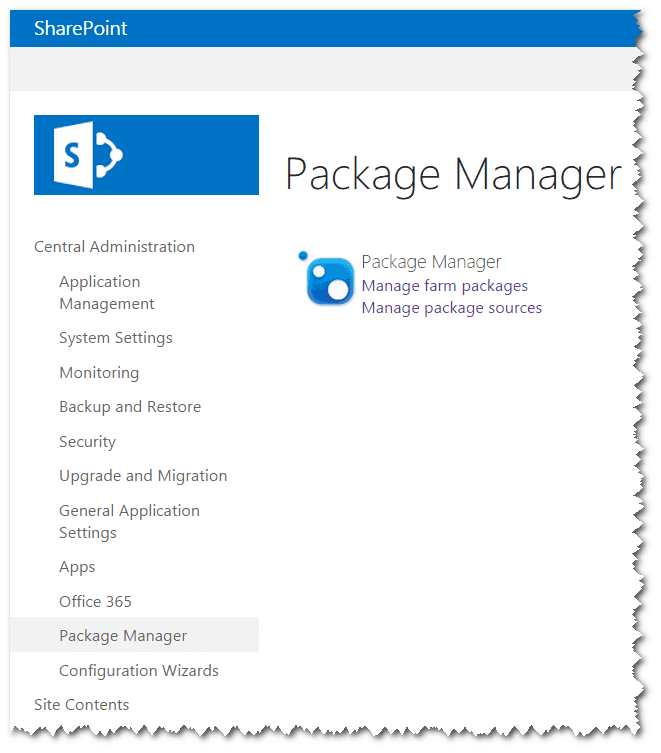
Task: Go to Central Administration home
Action: point(114,247)
